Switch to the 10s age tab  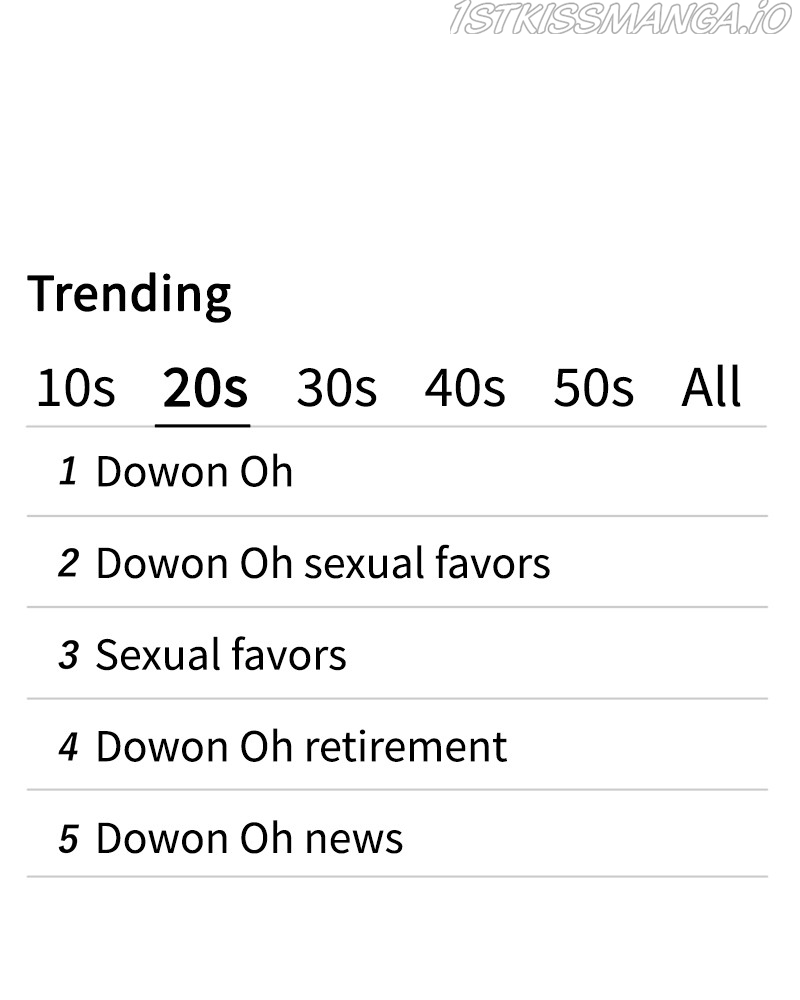point(75,388)
